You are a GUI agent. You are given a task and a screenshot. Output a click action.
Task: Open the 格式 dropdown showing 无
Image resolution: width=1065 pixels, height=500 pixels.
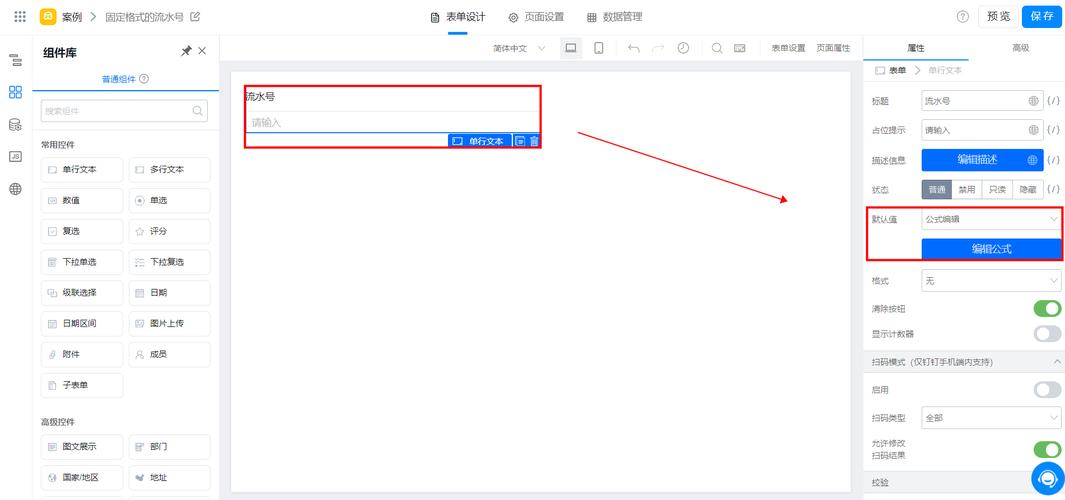point(991,280)
